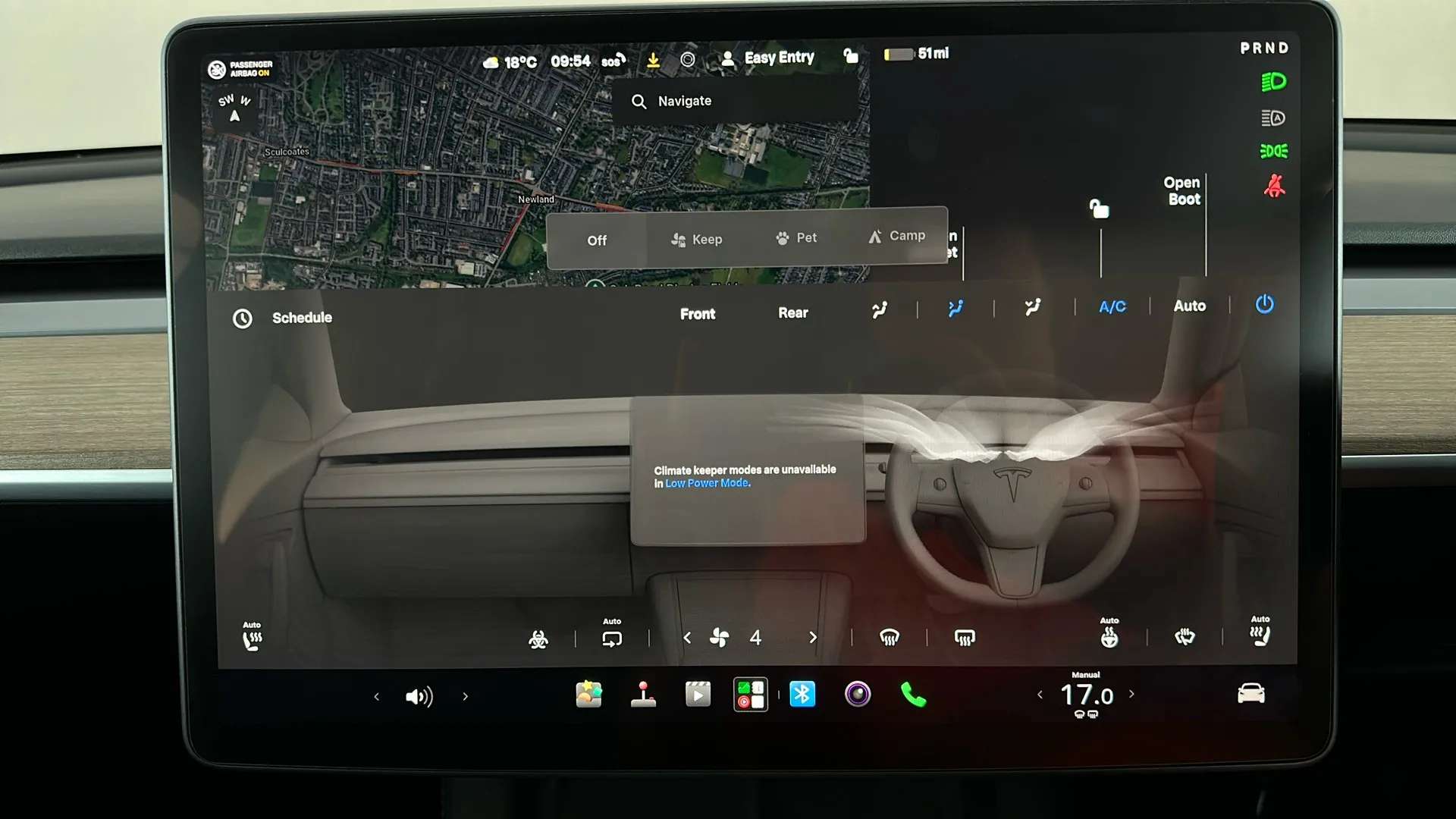Image resolution: width=1456 pixels, height=819 pixels.
Task: Tap the Navigate search field
Action: pos(737,101)
